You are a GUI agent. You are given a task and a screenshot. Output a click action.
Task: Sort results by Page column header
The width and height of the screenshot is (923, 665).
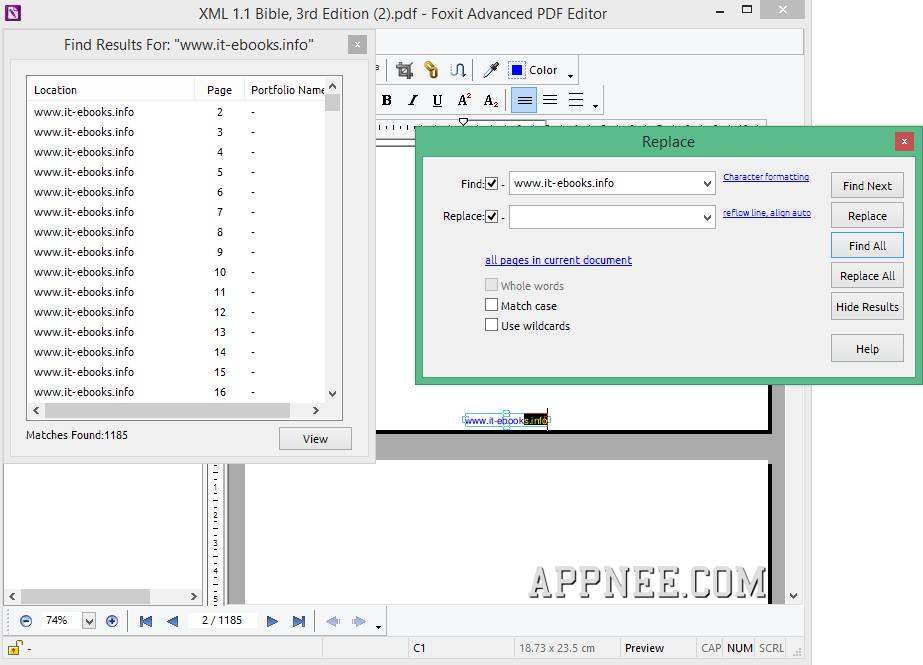pos(219,90)
